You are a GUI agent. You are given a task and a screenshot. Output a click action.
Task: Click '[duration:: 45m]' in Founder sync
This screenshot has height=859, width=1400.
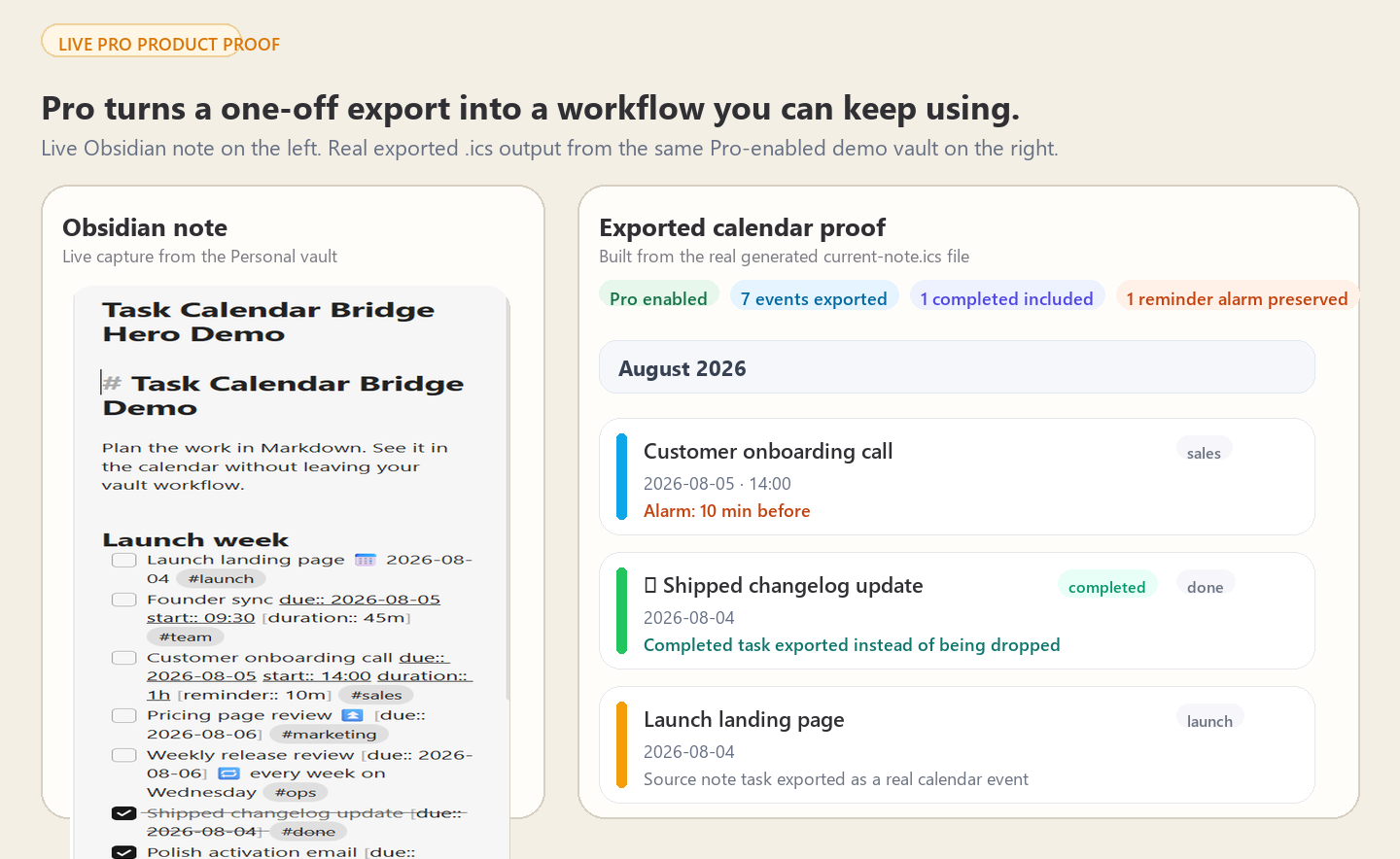pyautogui.click(x=336, y=618)
